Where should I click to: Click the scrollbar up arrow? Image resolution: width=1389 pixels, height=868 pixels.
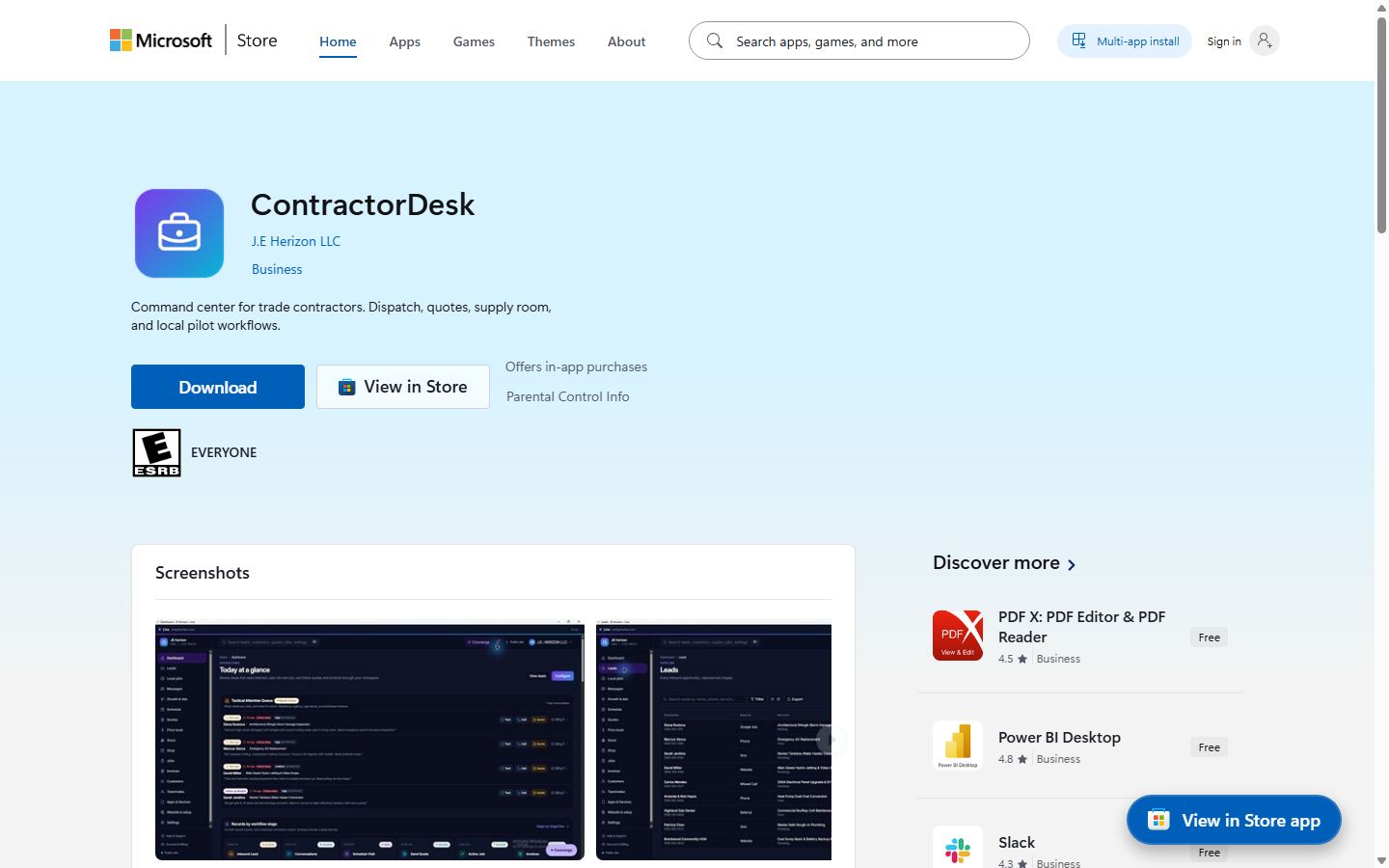(x=1381, y=7)
